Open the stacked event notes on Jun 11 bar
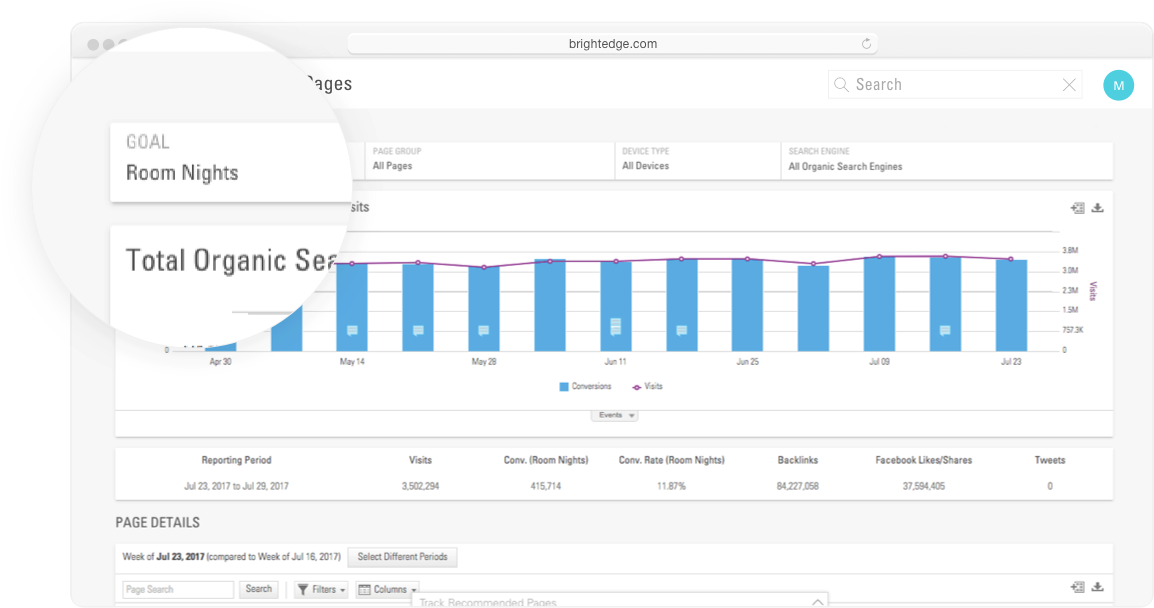1154x608 pixels. (x=616, y=327)
